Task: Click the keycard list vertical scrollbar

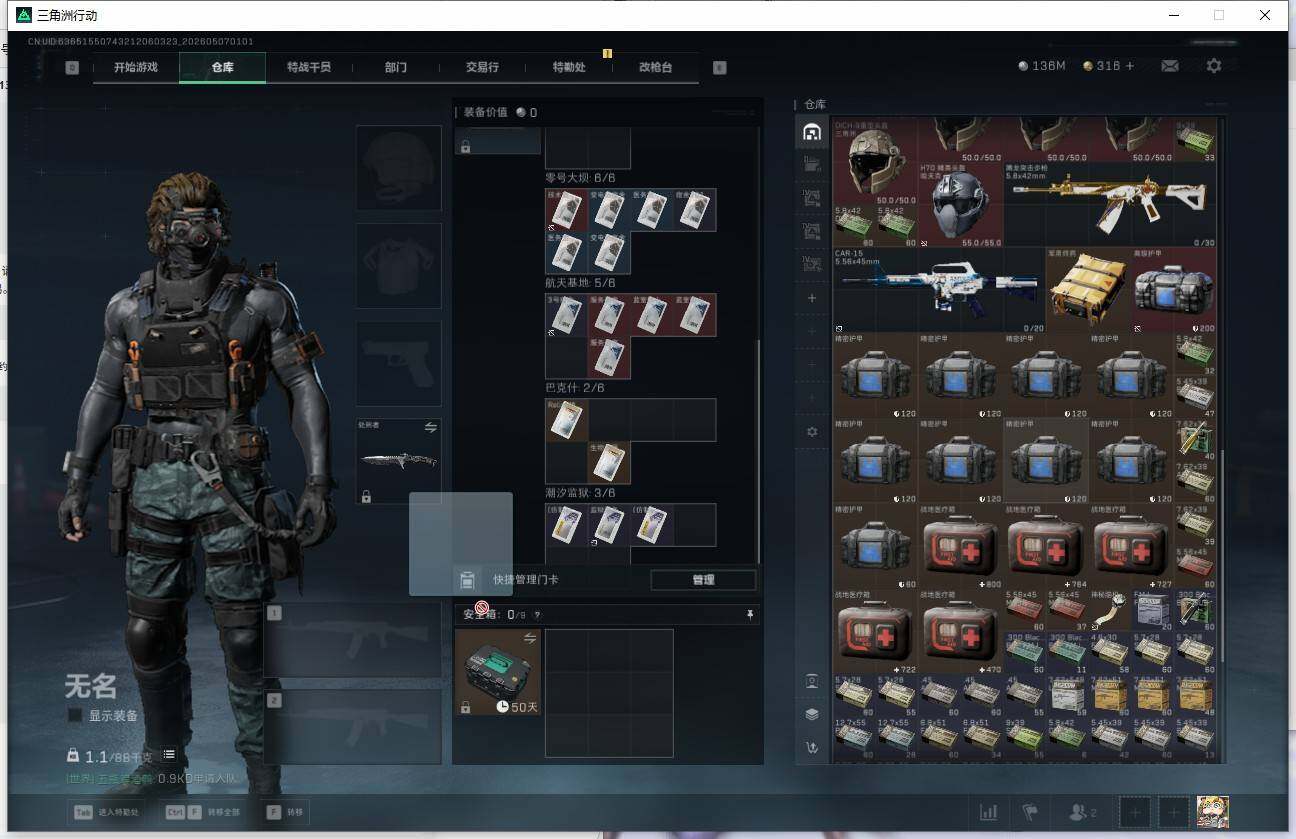Action: point(759,450)
